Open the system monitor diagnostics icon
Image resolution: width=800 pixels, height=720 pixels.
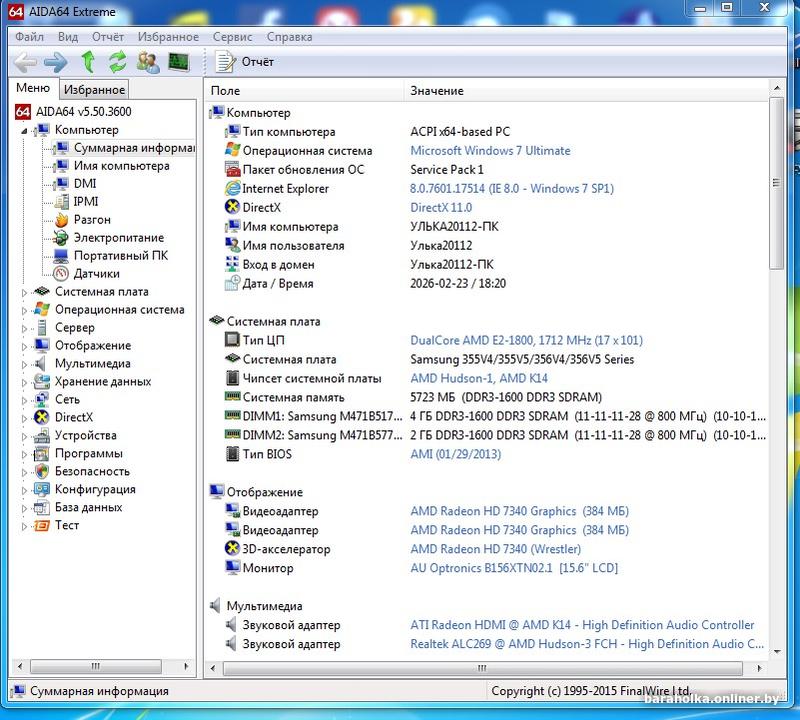tap(179, 62)
